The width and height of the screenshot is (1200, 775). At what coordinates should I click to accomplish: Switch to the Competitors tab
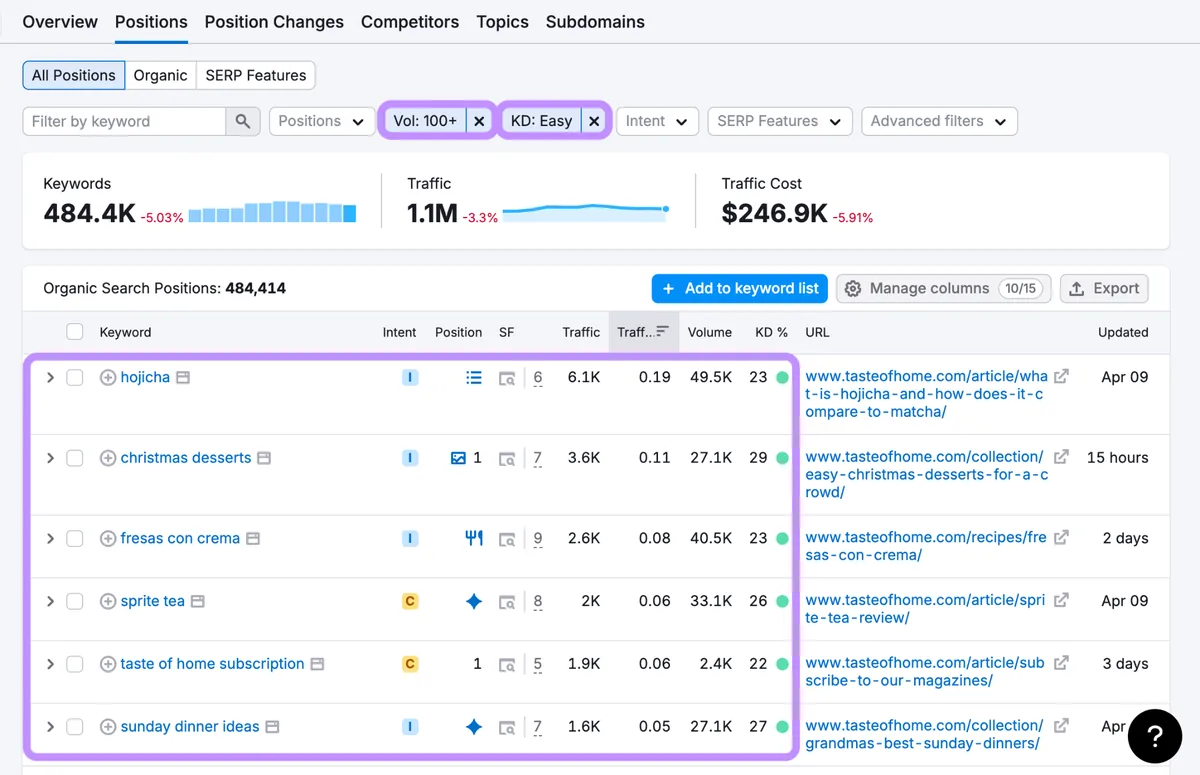pos(410,22)
